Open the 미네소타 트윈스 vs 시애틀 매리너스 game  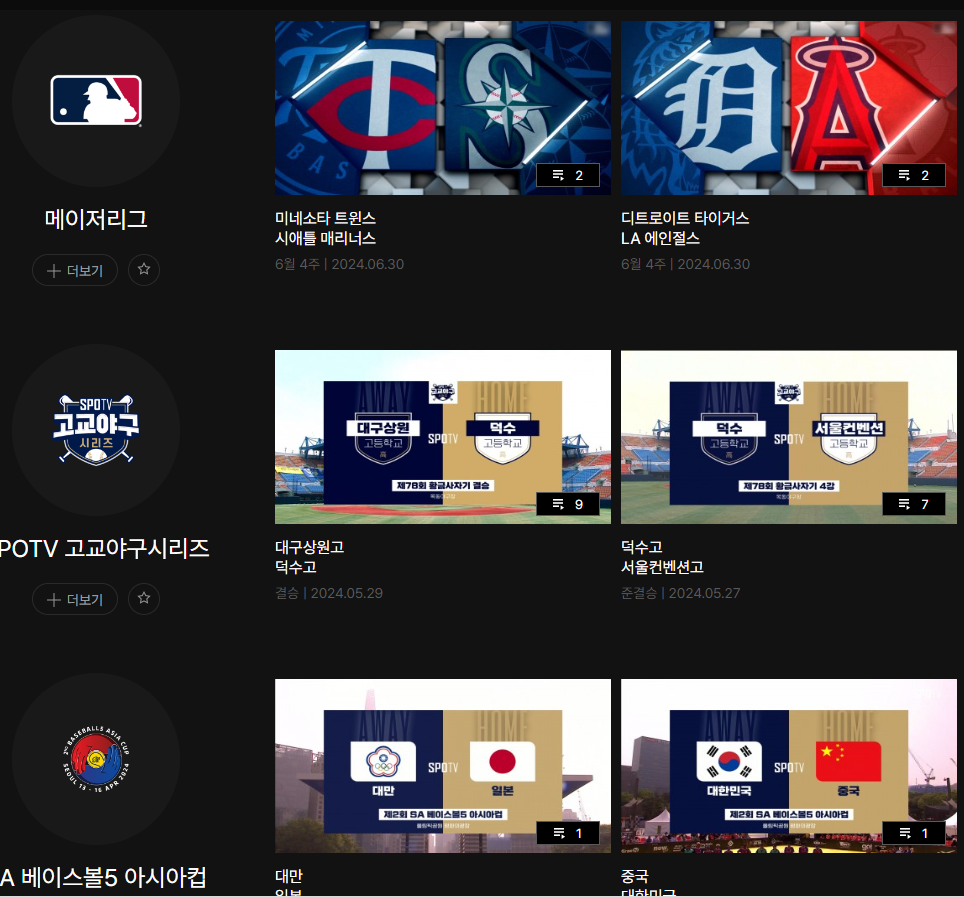click(x=442, y=108)
